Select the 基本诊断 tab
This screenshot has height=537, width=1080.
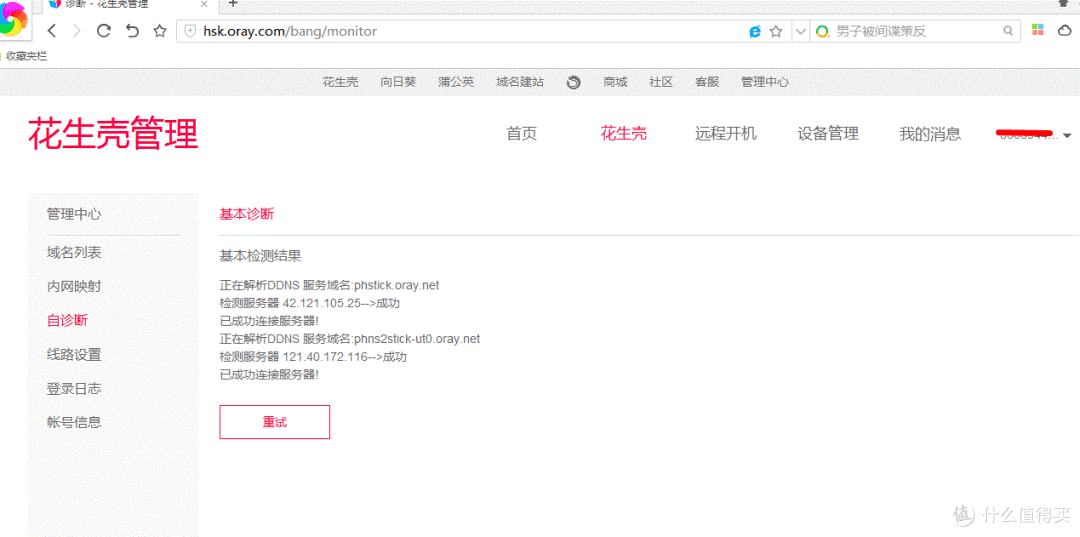coord(247,214)
